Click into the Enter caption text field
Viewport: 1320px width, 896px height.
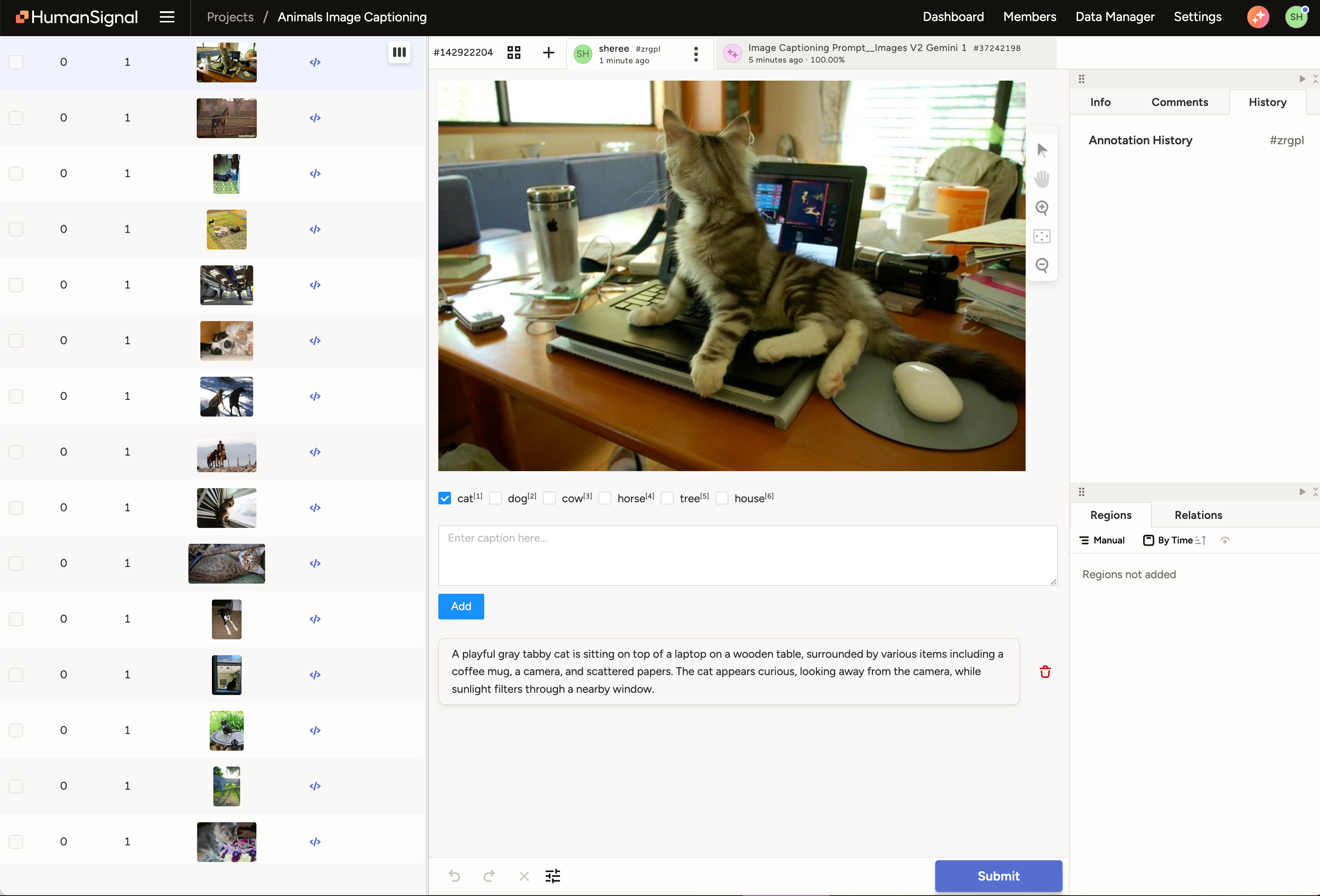747,555
